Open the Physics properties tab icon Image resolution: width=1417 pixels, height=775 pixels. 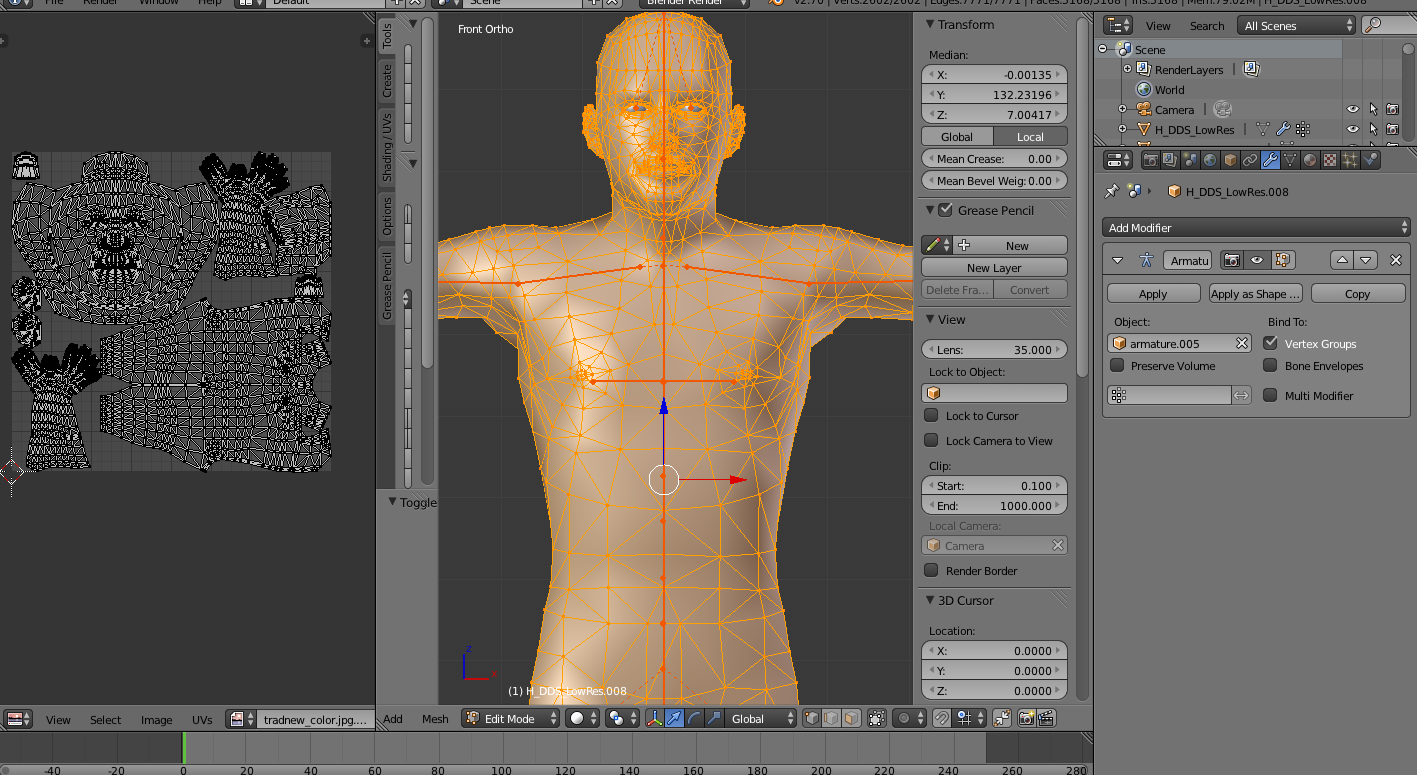click(1370, 160)
